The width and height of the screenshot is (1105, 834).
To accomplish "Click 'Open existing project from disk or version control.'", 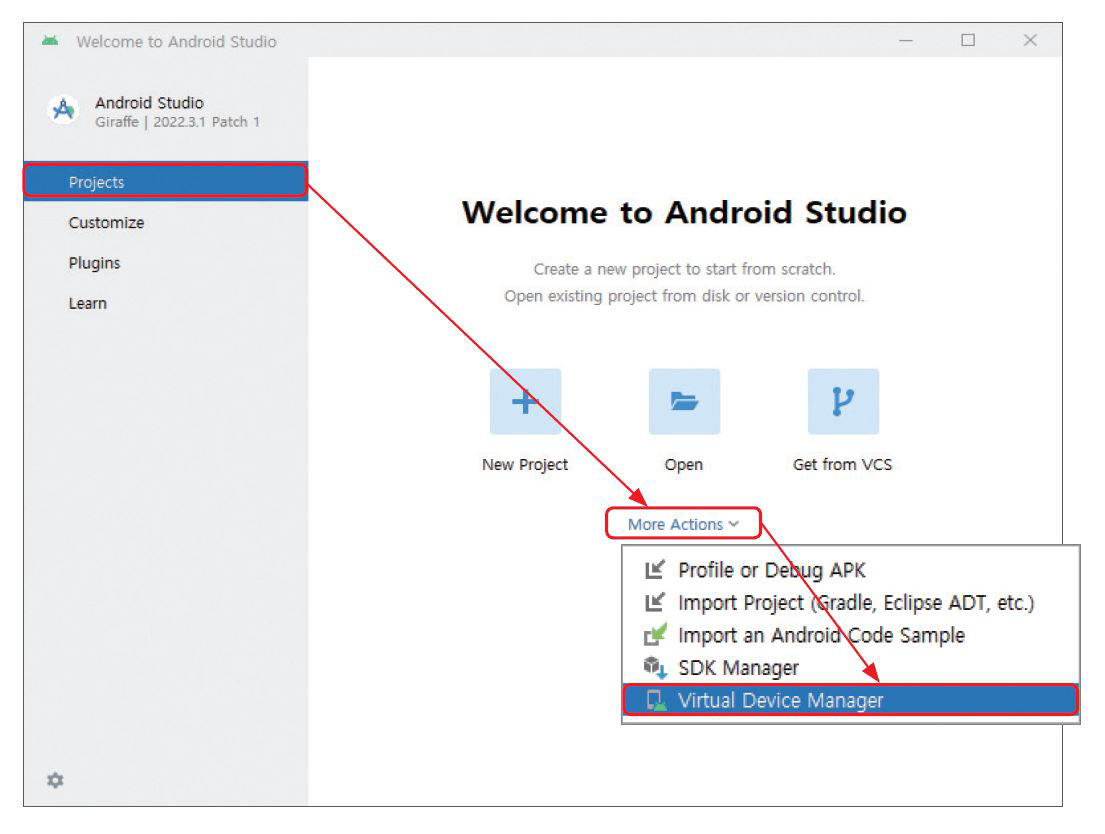I will point(684,296).
